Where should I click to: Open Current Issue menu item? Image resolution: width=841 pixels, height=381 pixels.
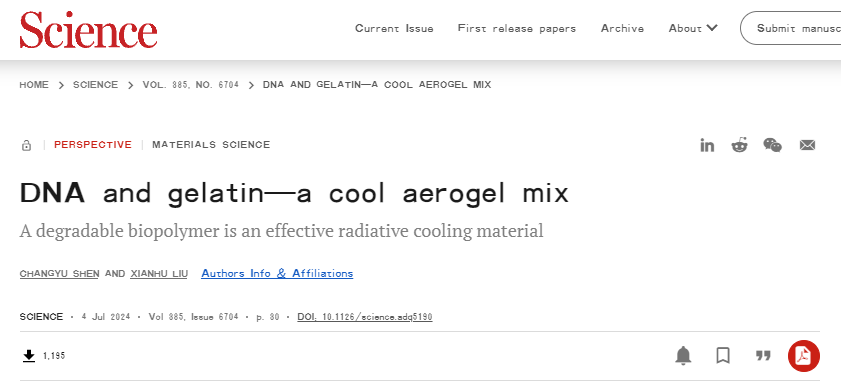coord(394,28)
